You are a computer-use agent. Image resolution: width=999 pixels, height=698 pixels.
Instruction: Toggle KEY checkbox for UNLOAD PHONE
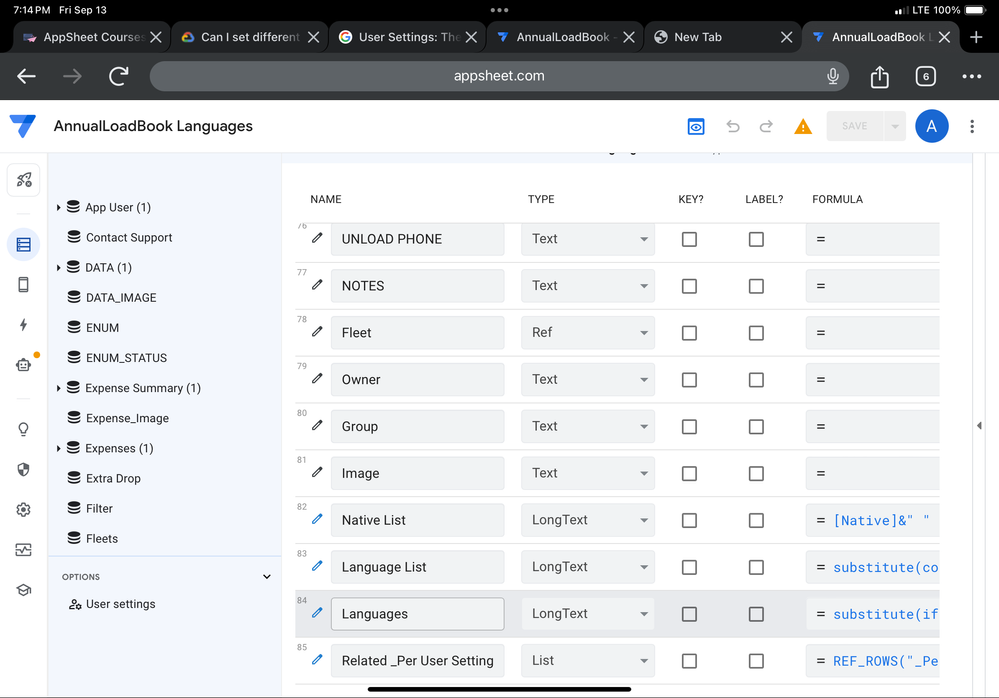pos(689,239)
